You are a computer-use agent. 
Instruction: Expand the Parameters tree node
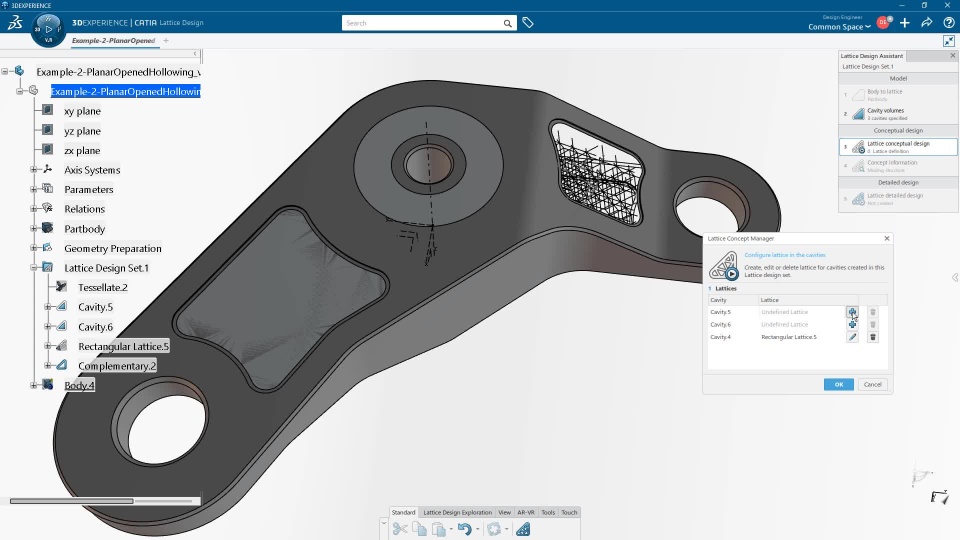34,189
